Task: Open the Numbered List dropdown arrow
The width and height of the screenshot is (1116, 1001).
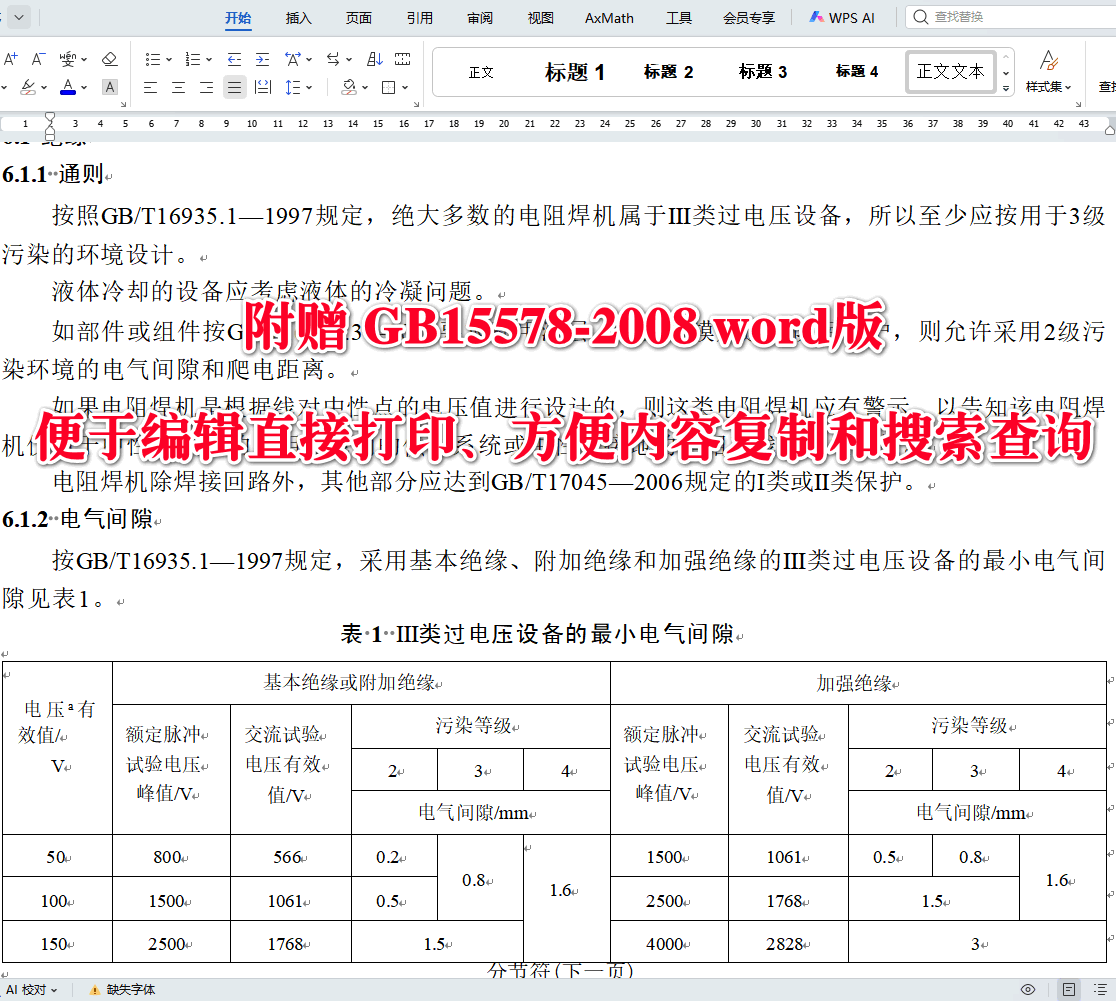Action: (208, 58)
